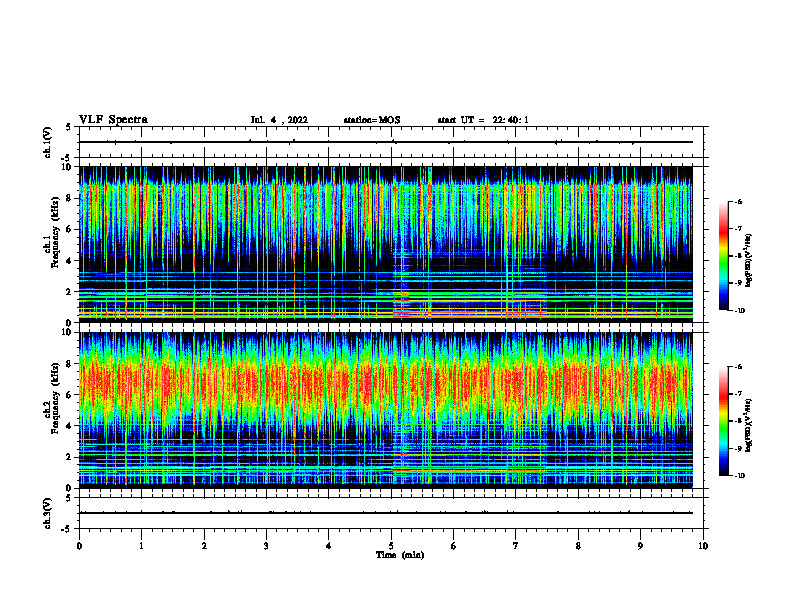The image size is (792, 612).
Task: Click the "-10" label on ch.2 color bar
Action: (x=740, y=476)
